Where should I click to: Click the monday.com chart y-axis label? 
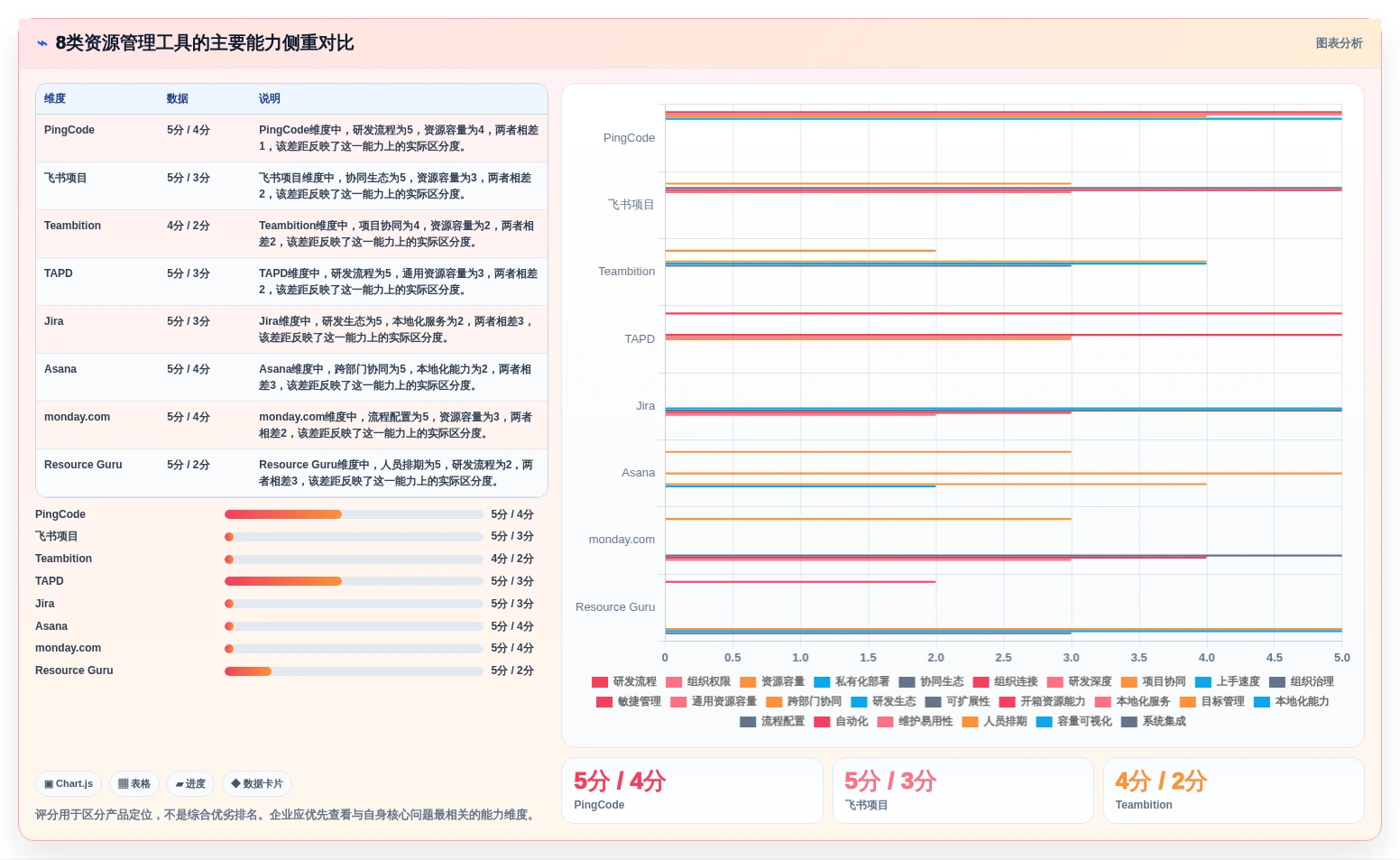(622, 540)
